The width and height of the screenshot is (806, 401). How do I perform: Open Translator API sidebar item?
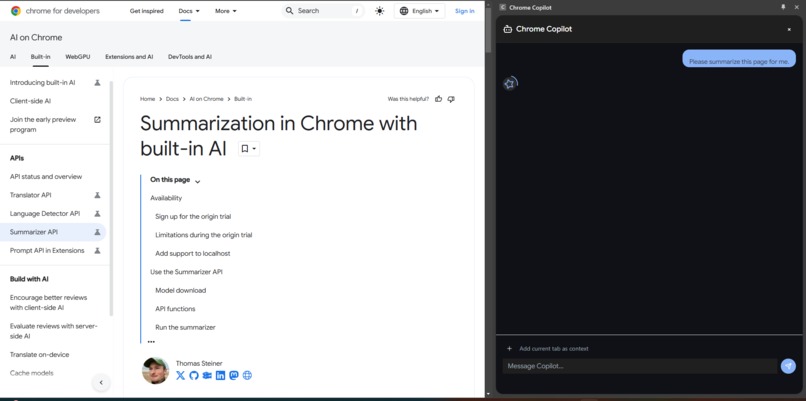pos(30,195)
